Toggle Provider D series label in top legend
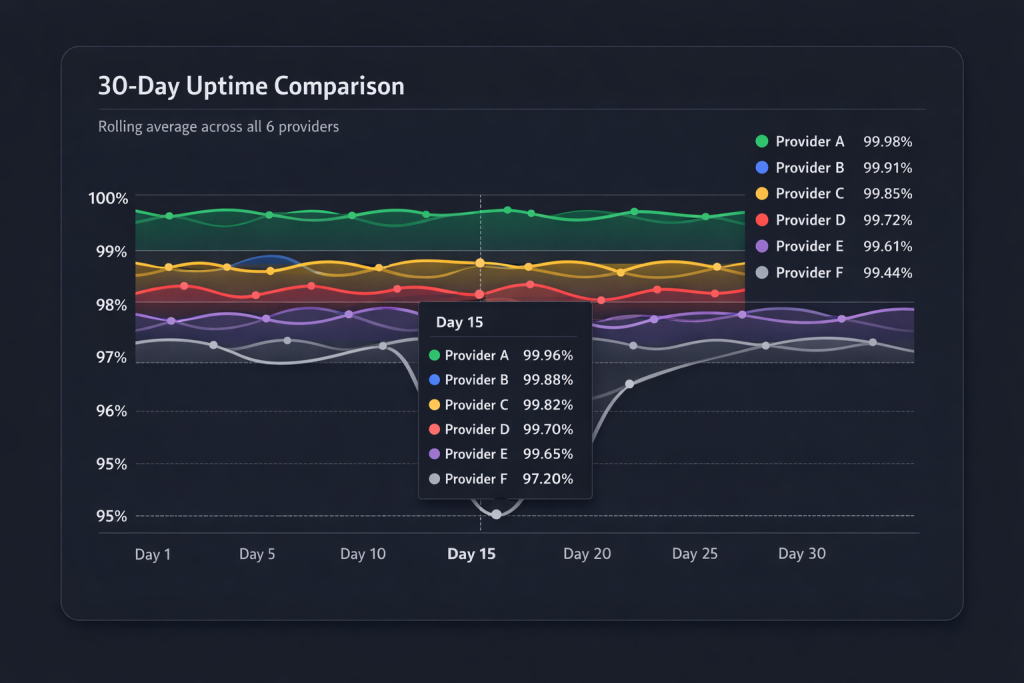The image size is (1024, 683). (x=810, y=220)
